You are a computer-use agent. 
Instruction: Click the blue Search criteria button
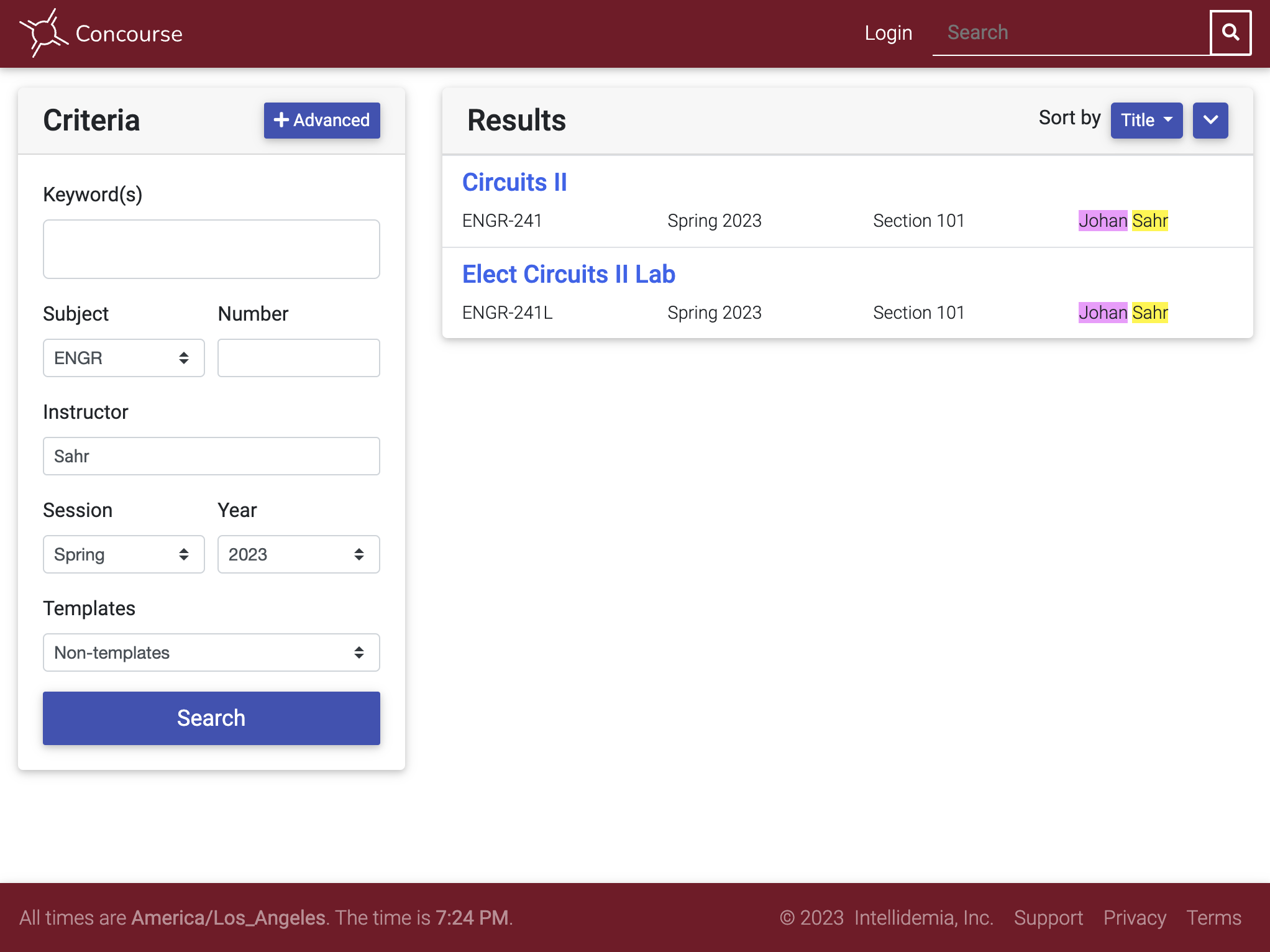click(x=211, y=718)
